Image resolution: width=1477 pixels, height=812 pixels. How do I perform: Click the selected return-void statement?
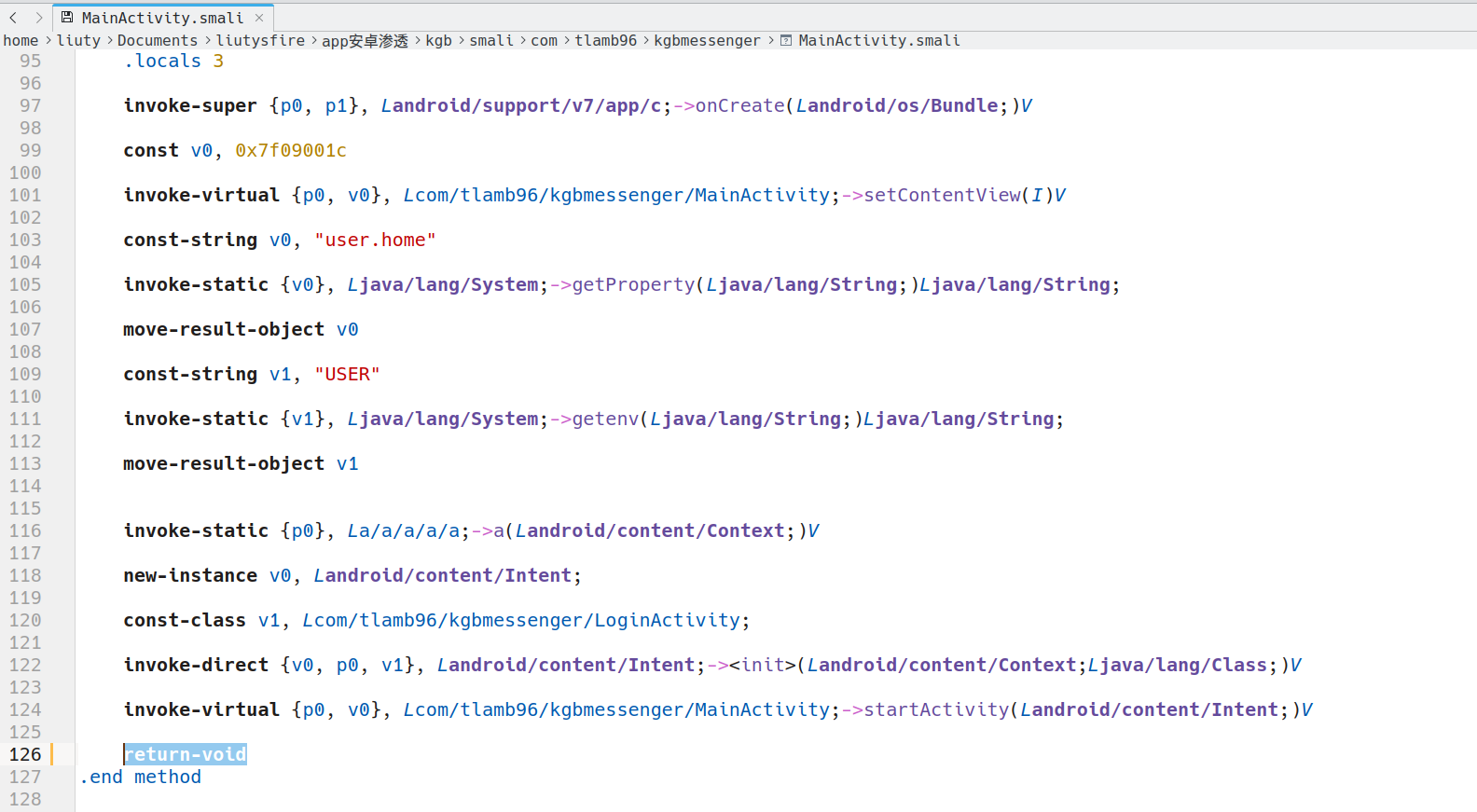tap(186, 754)
